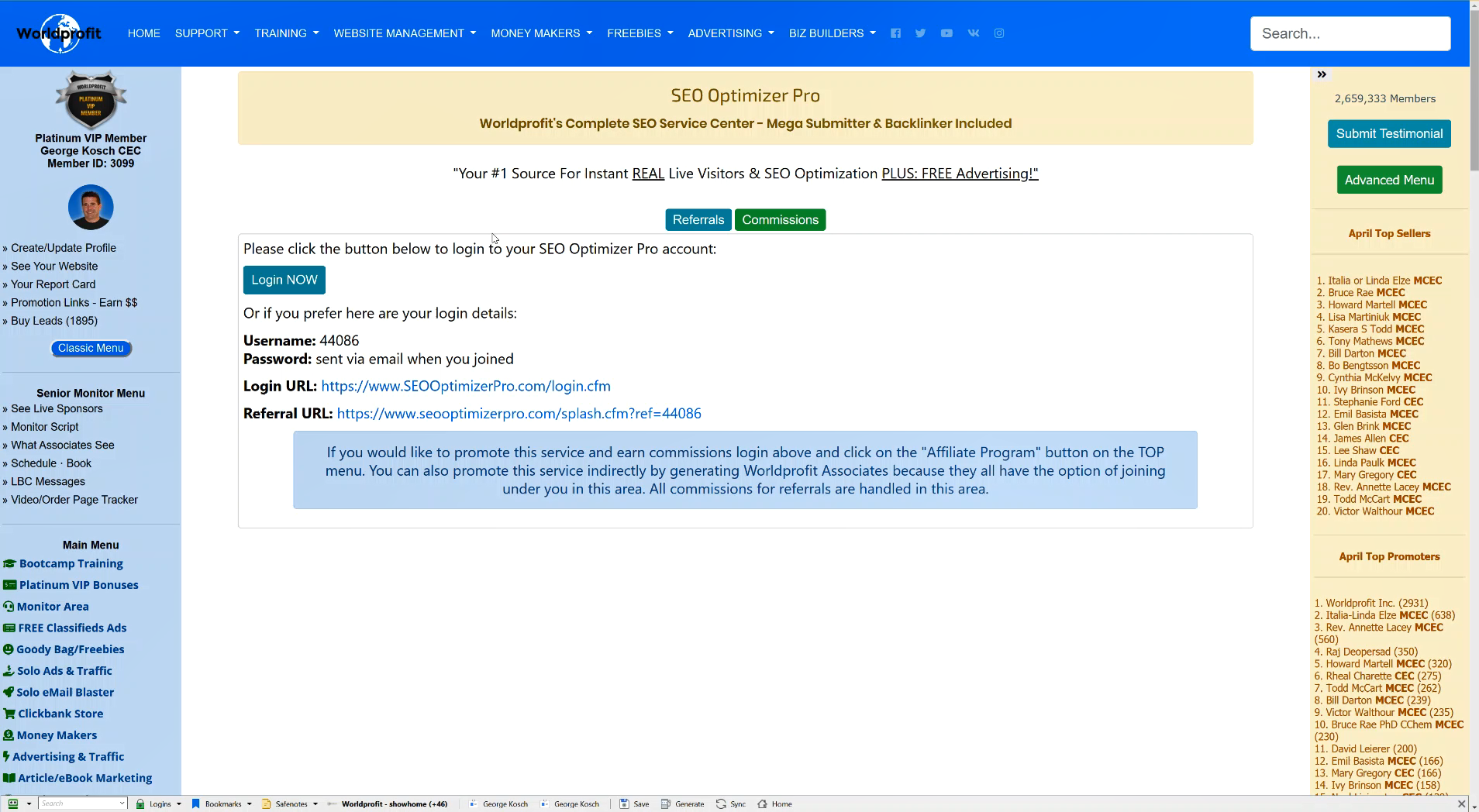The image size is (1479, 812).
Task: Click RoboForm icon in bottom toolbar
Action: pyautogui.click(x=12, y=803)
